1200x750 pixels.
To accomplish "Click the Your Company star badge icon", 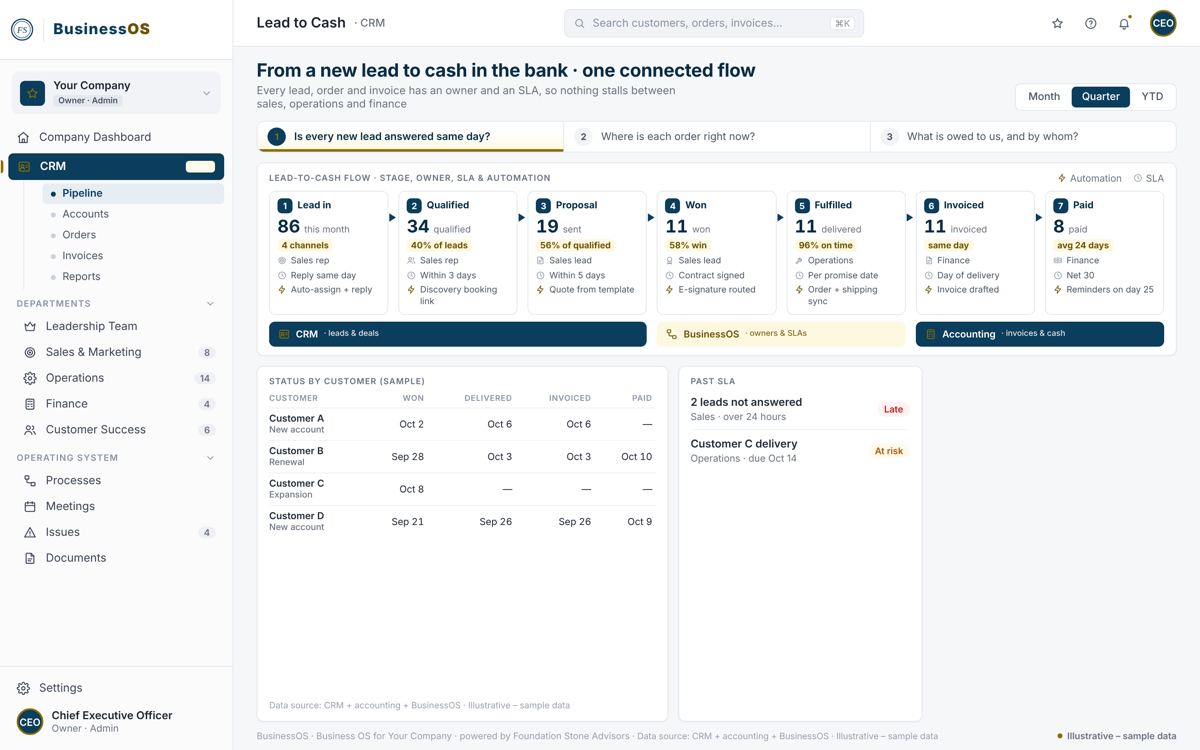I will pos(33,93).
